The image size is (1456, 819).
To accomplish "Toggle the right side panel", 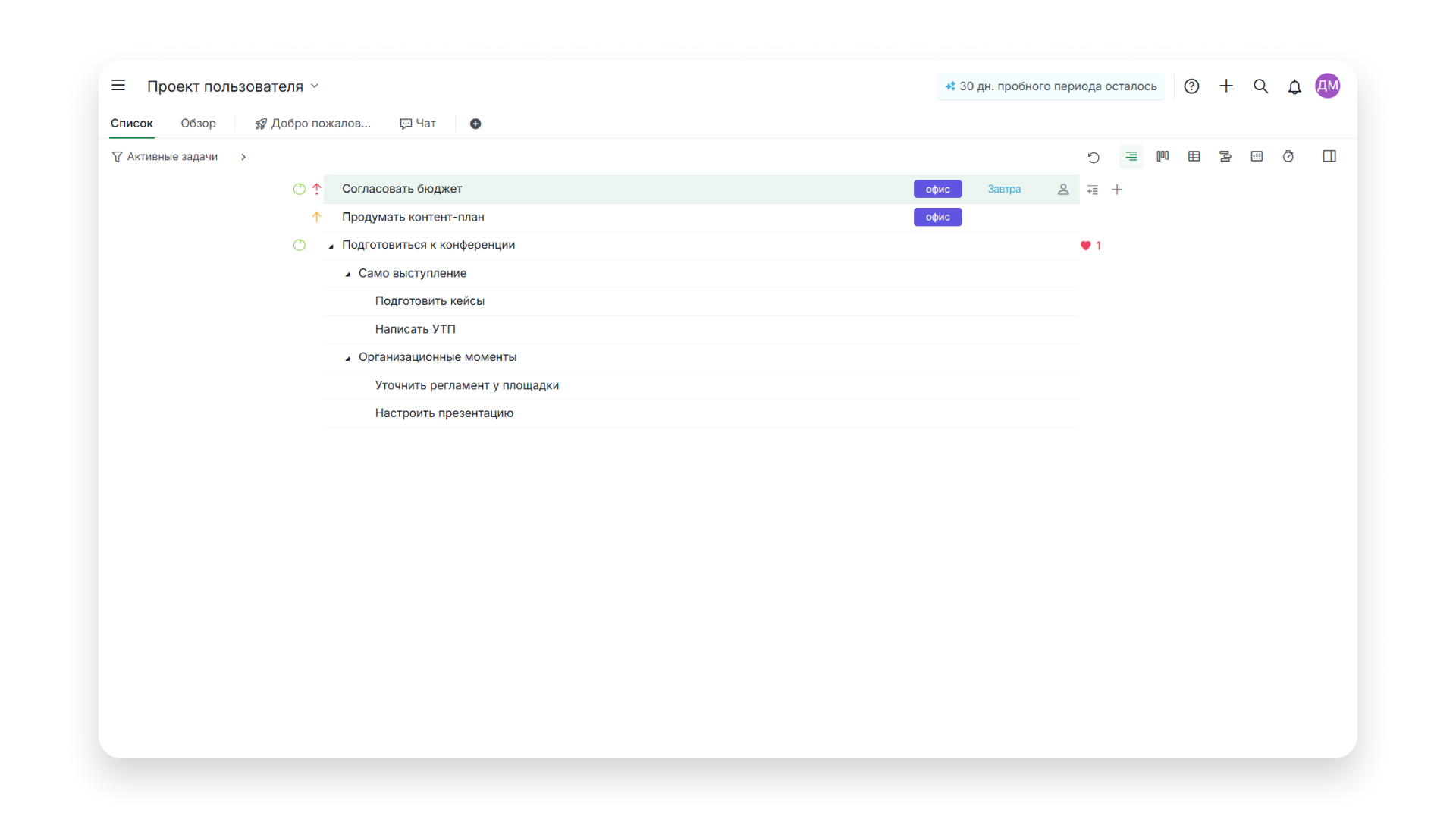I will pyautogui.click(x=1329, y=156).
